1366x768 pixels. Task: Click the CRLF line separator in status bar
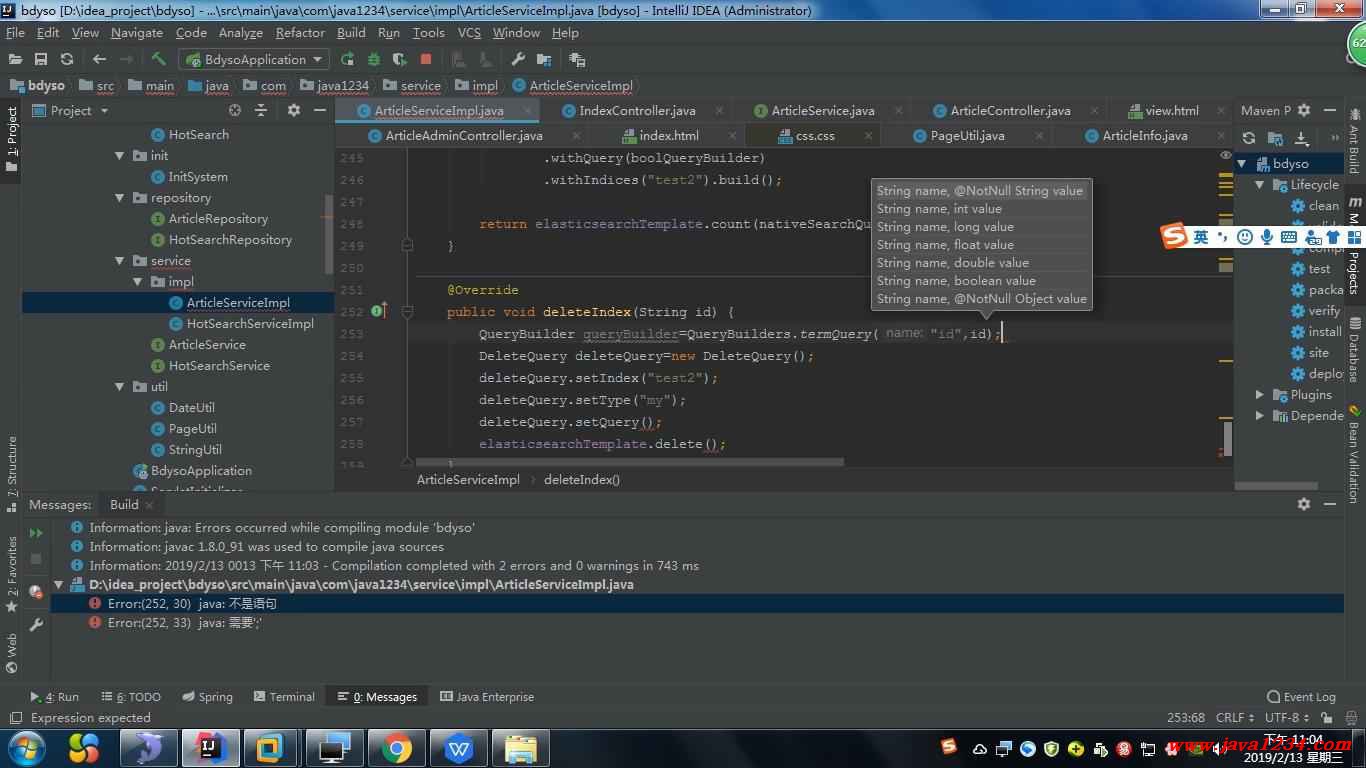pos(1235,718)
